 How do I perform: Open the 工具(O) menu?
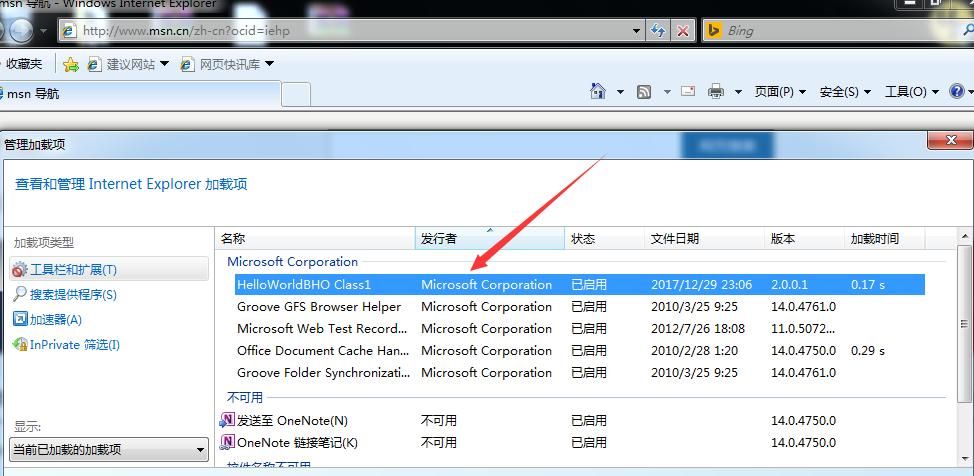[x=911, y=92]
